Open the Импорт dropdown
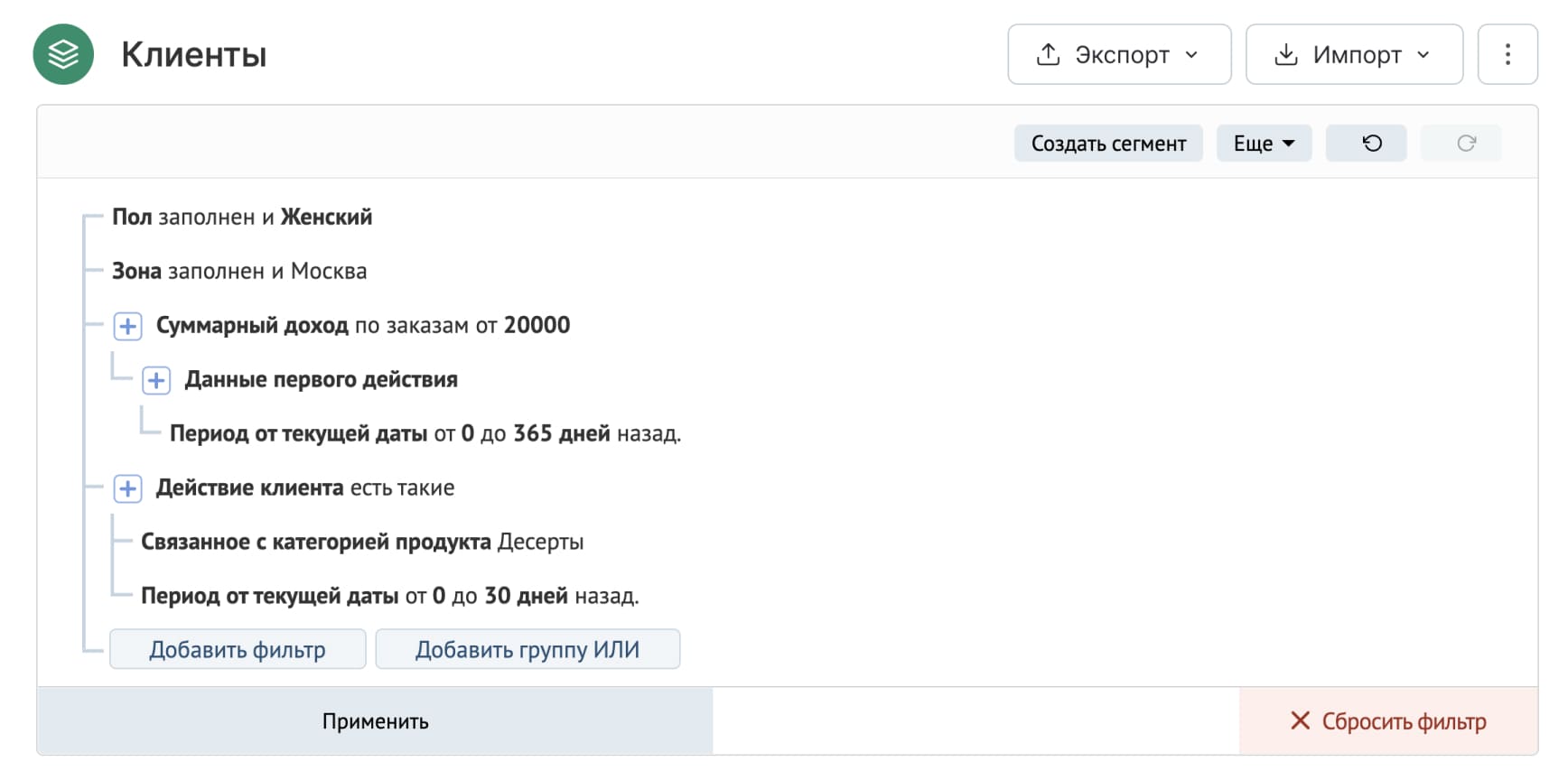Image resolution: width=1568 pixels, height=780 pixels. (1353, 54)
